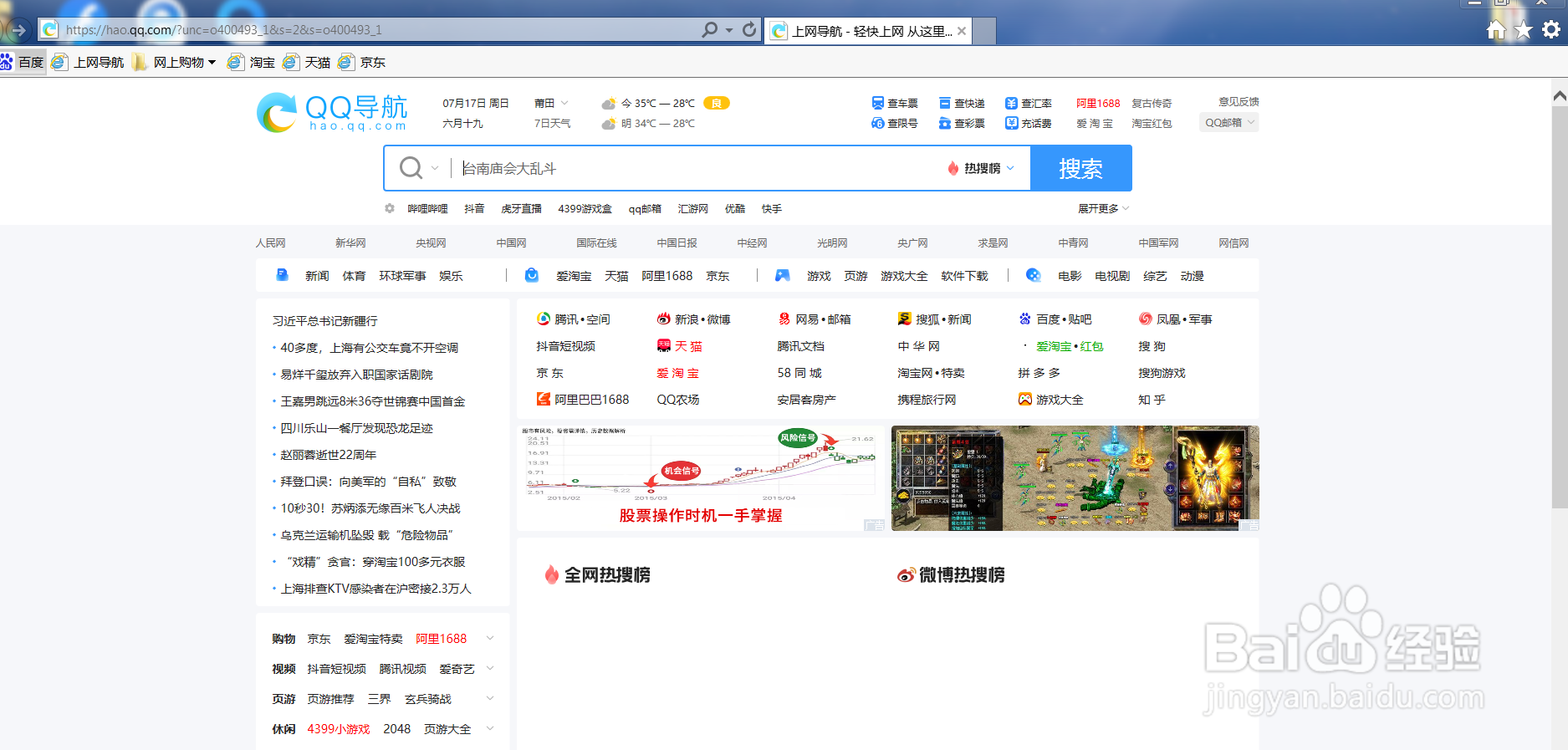Open the city selector dropdown 莆田
Viewport: 1568px width, 750px height.
(x=551, y=103)
